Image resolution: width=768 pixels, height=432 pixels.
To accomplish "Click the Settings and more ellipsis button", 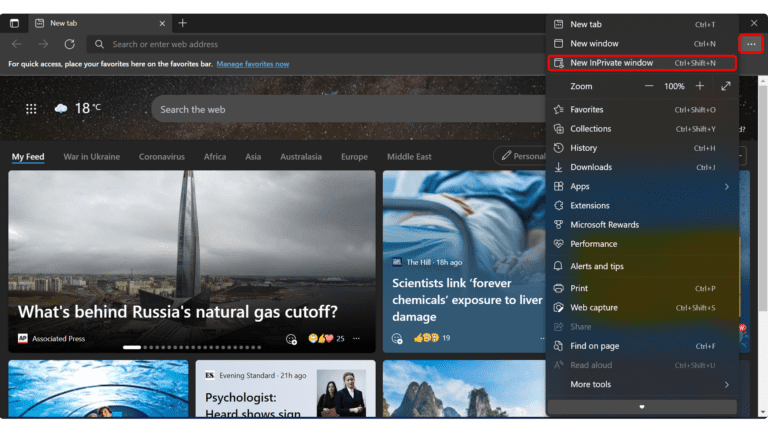I will [x=751, y=44].
